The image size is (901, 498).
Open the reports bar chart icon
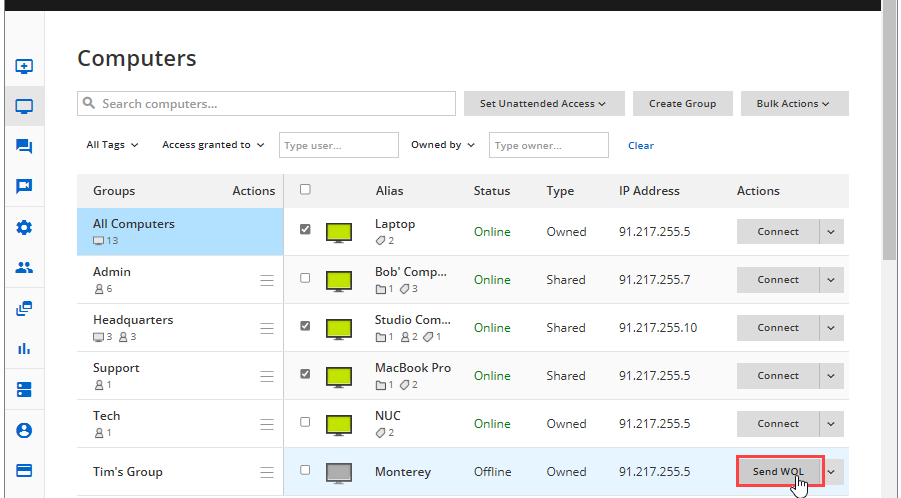pos(24,349)
